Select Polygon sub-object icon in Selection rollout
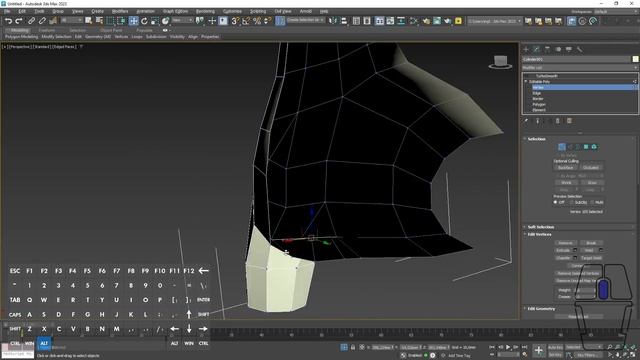This screenshot has height=360, width=640. (x=586, y=147)
